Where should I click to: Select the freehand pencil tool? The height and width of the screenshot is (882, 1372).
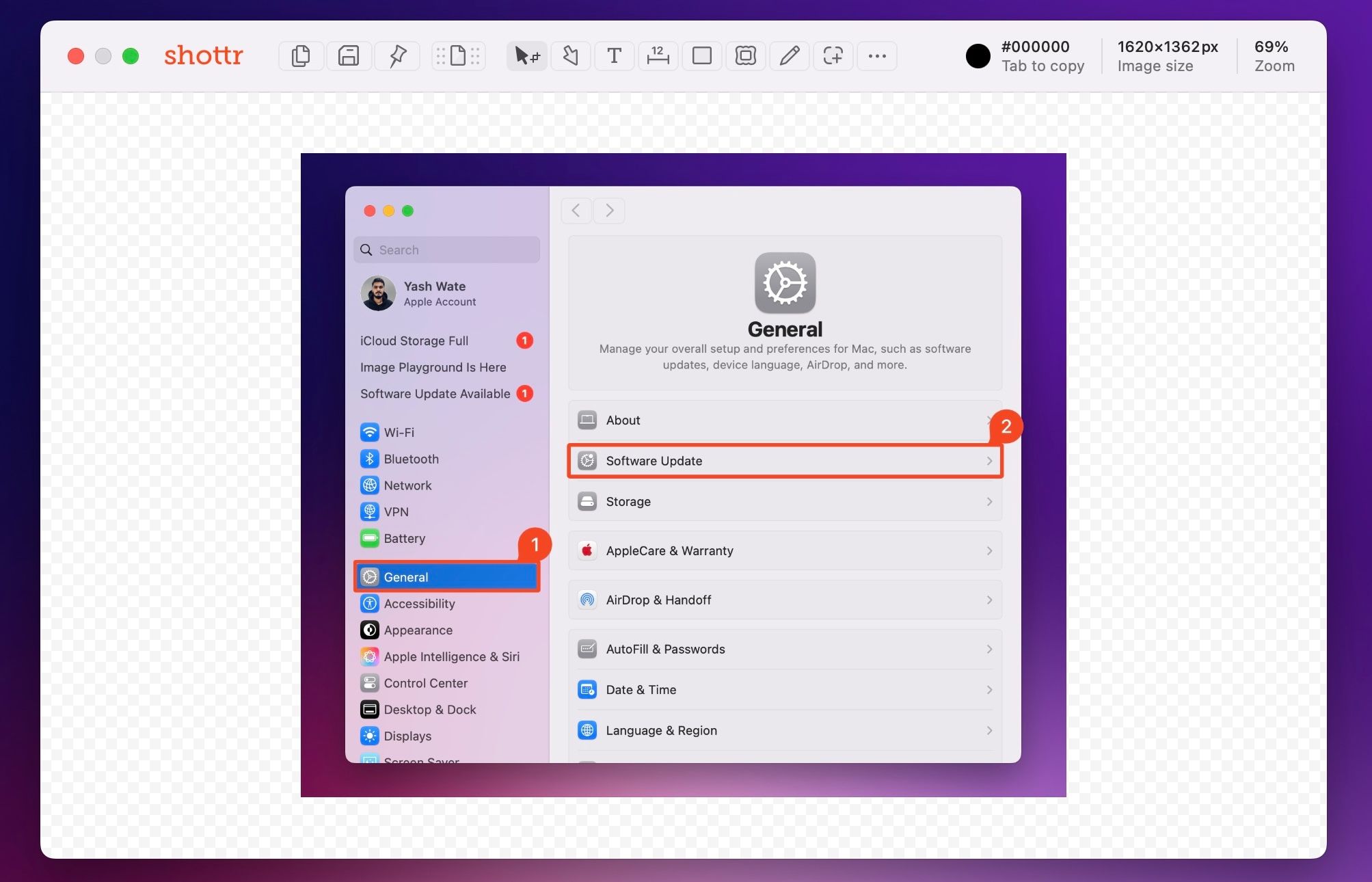click(x=789, y=56)
